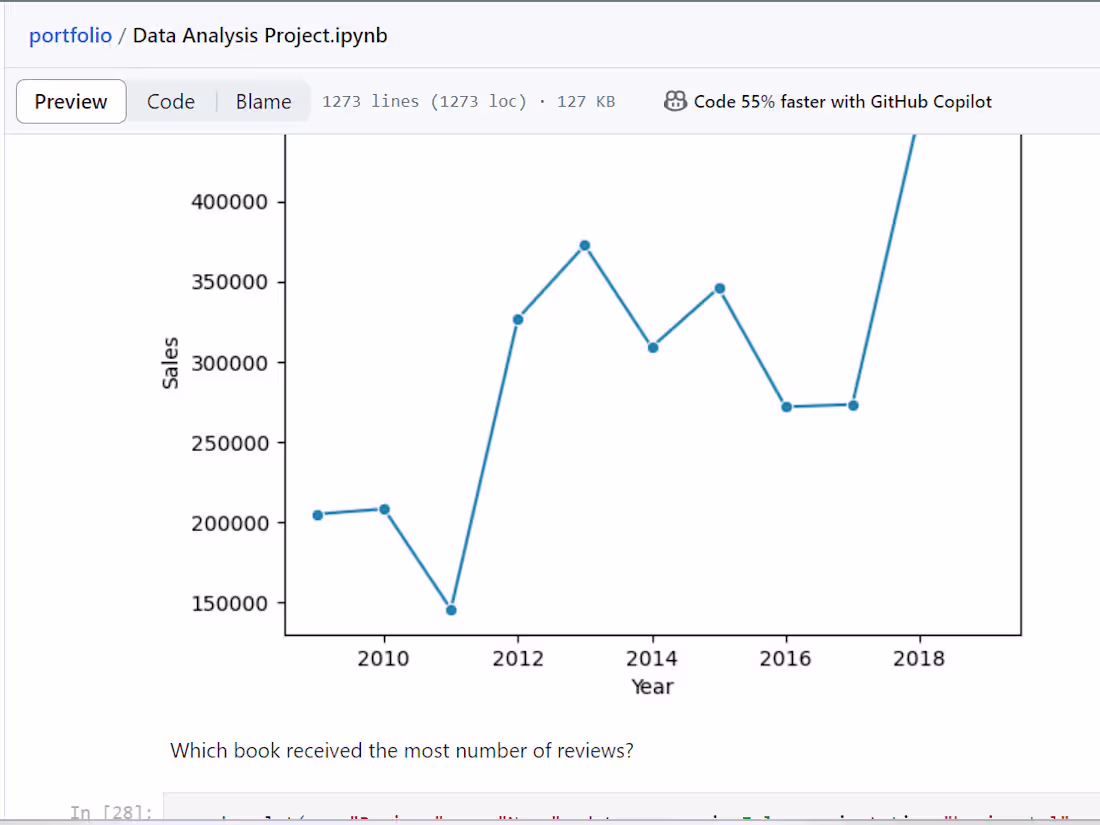The width and height of the screenshot is (1100, 825).
Task: Click the 2013 peak data point
Action: [584, 243]
